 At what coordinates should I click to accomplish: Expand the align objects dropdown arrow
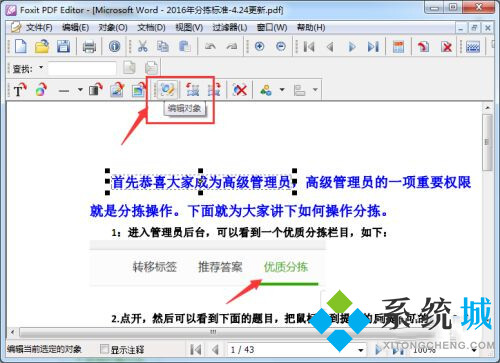click(x=315, y=90)
